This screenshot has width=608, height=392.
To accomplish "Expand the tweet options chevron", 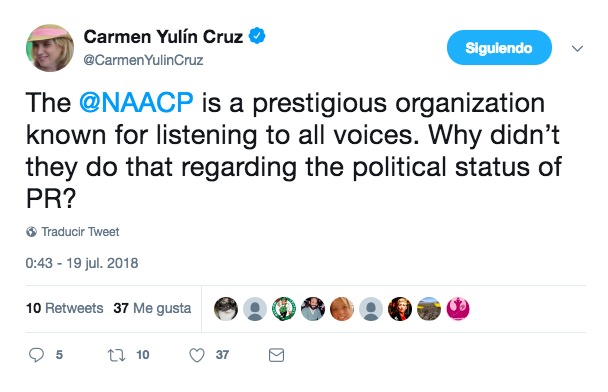I will point(577,48).
